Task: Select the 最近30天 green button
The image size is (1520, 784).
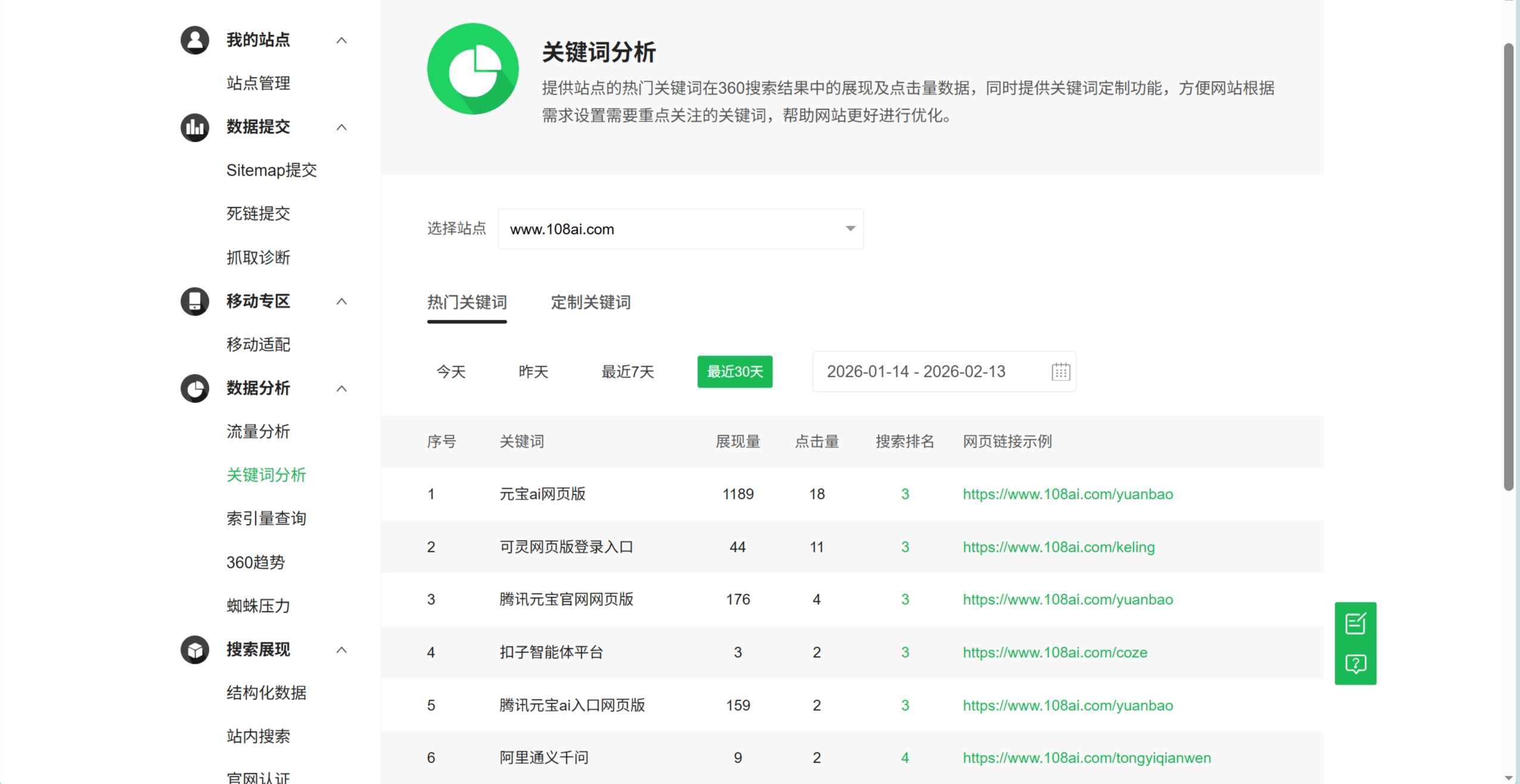Action: coord(735,371)
